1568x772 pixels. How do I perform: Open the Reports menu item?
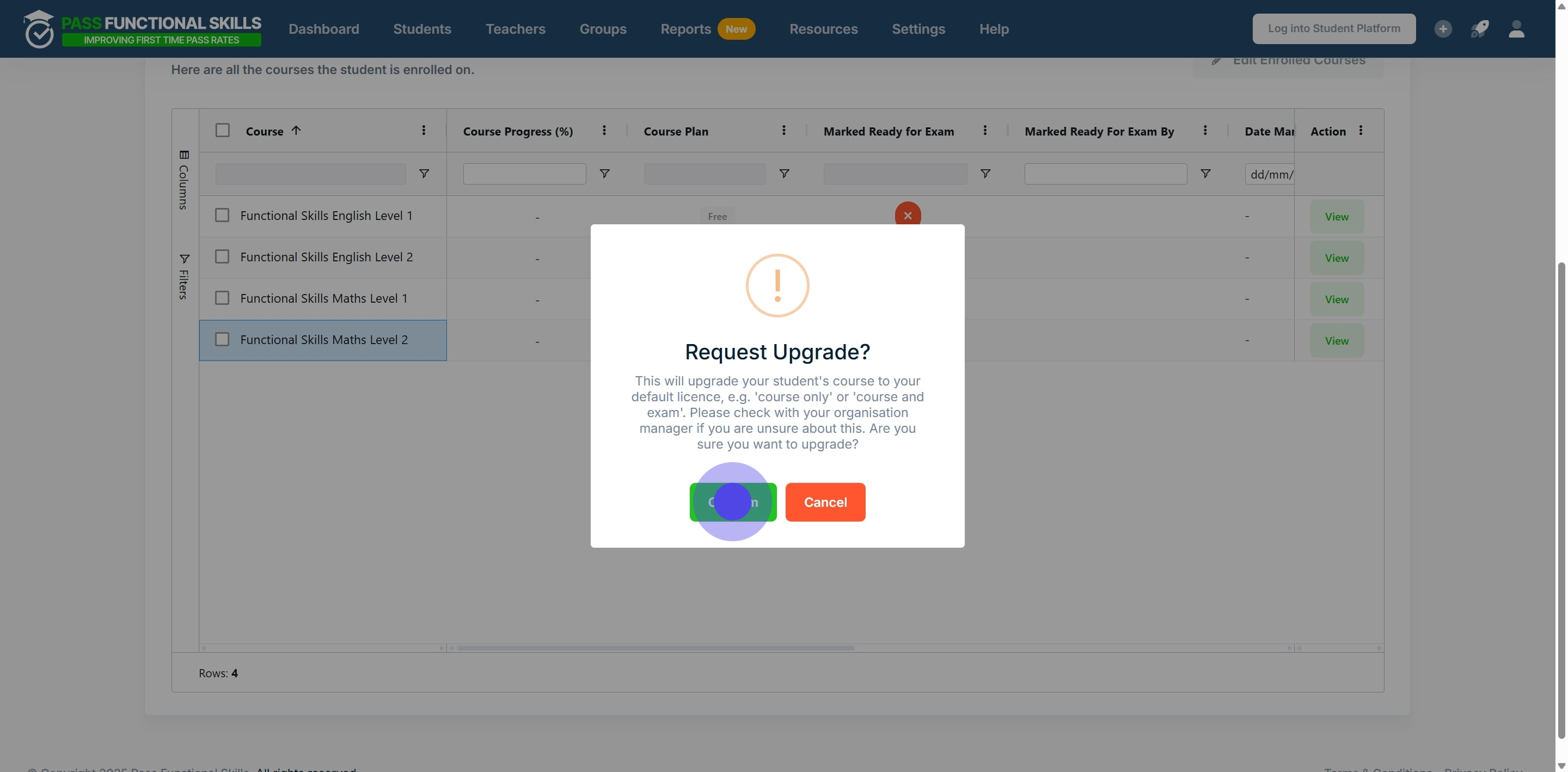tap(685, 29)
